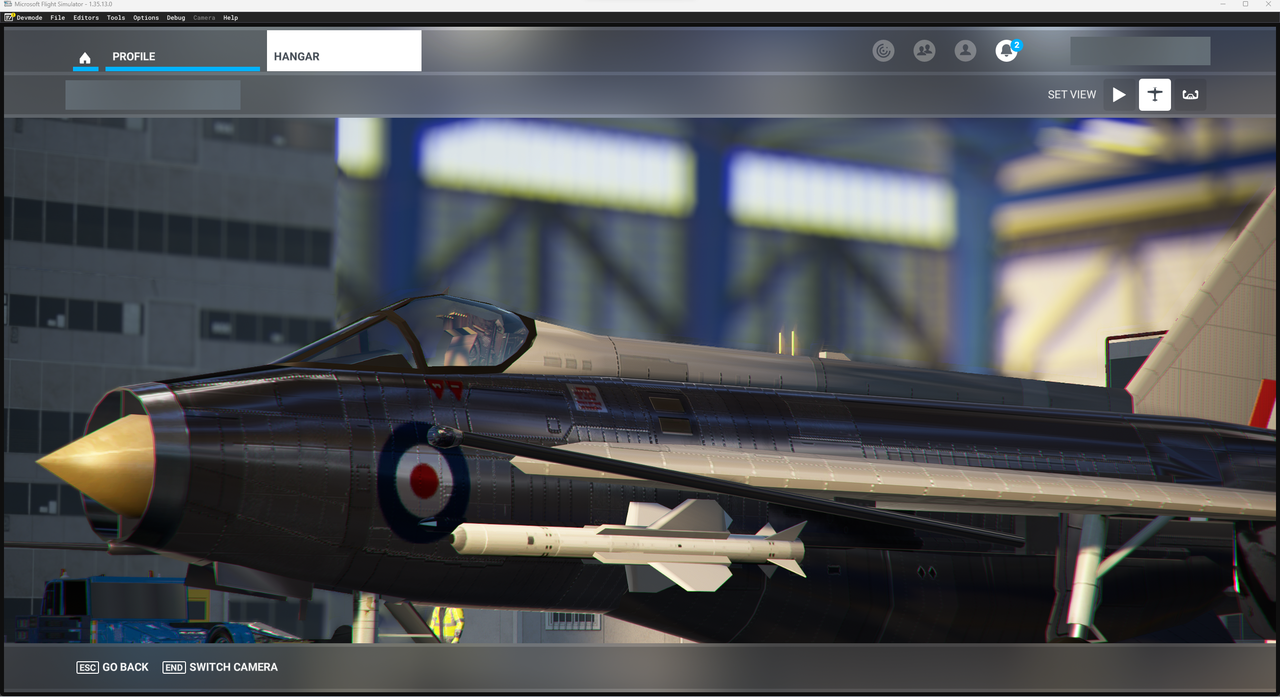Open the single user profile icon
Screen dimensions: 1280x697
point(965,51)
